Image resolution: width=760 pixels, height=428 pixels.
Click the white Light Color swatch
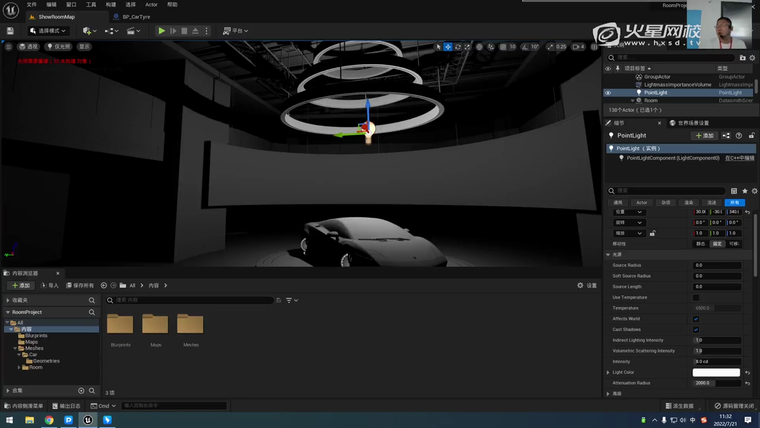tap(716, 372)
